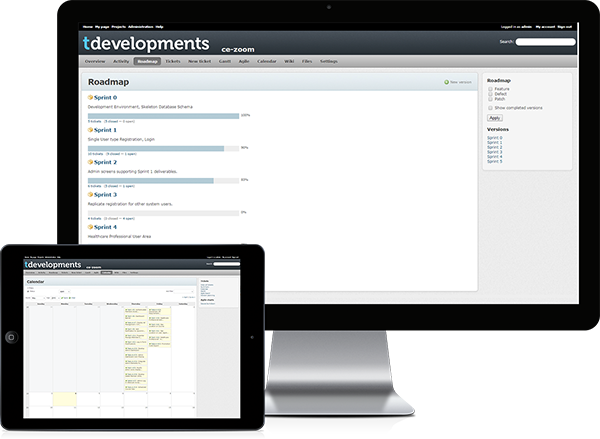The height and width of the screenshot is (439, 600).
Task: Click the Sign out link
Action: point(564,27)
